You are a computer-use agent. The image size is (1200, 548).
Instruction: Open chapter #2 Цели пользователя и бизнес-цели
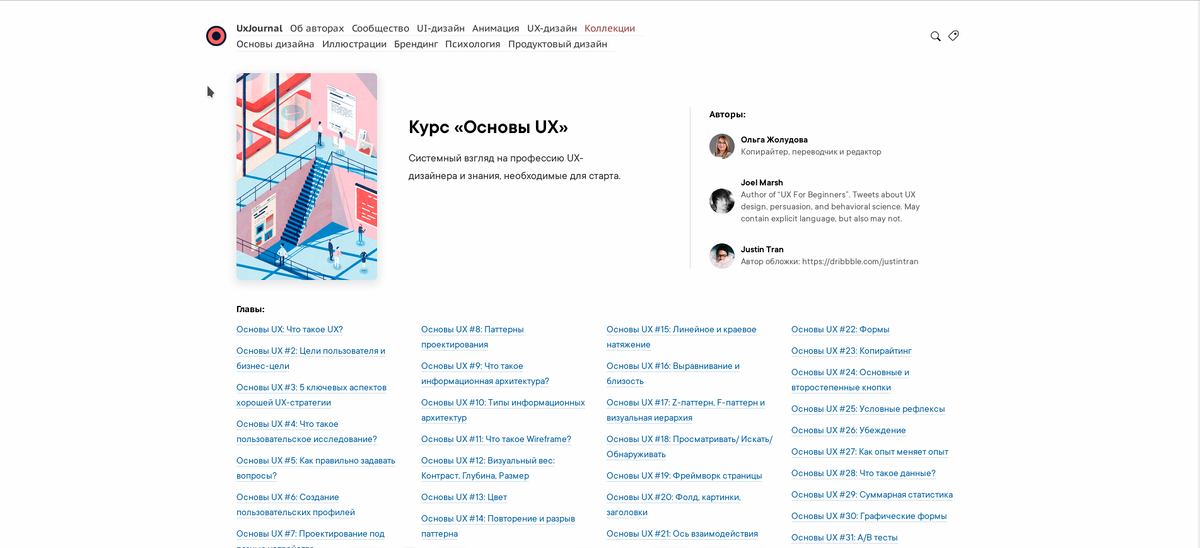point(310,358)
